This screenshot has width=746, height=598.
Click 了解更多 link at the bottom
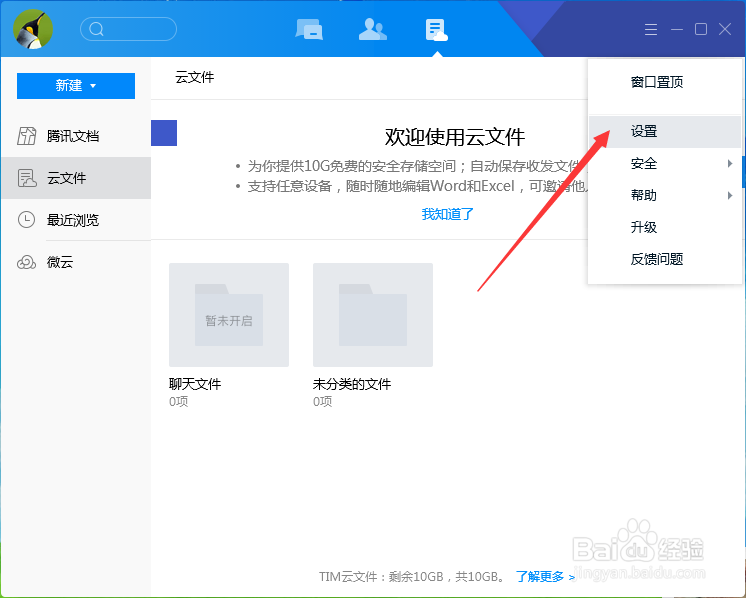pos(545,577)
